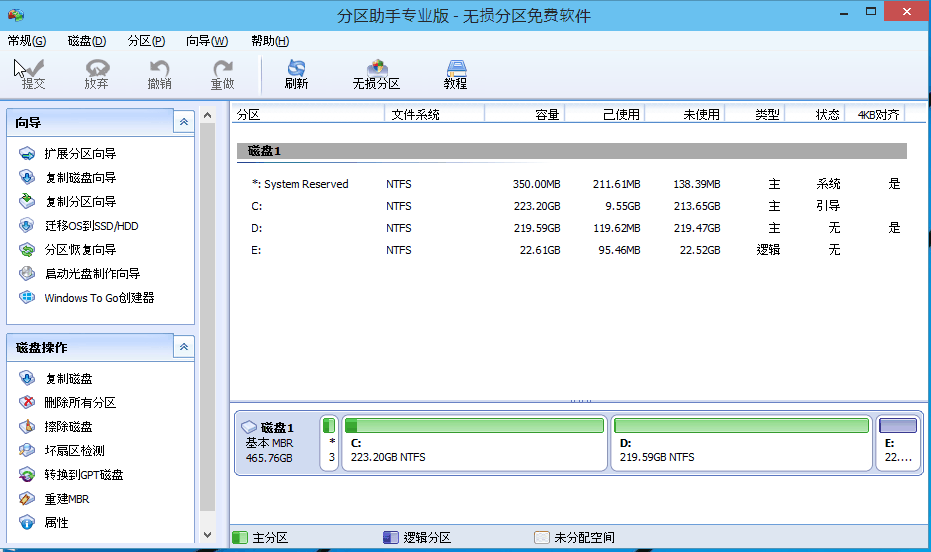931x552 pixels.
Task: Select the System Reserved partition row
Action: (x=572, y=184)
